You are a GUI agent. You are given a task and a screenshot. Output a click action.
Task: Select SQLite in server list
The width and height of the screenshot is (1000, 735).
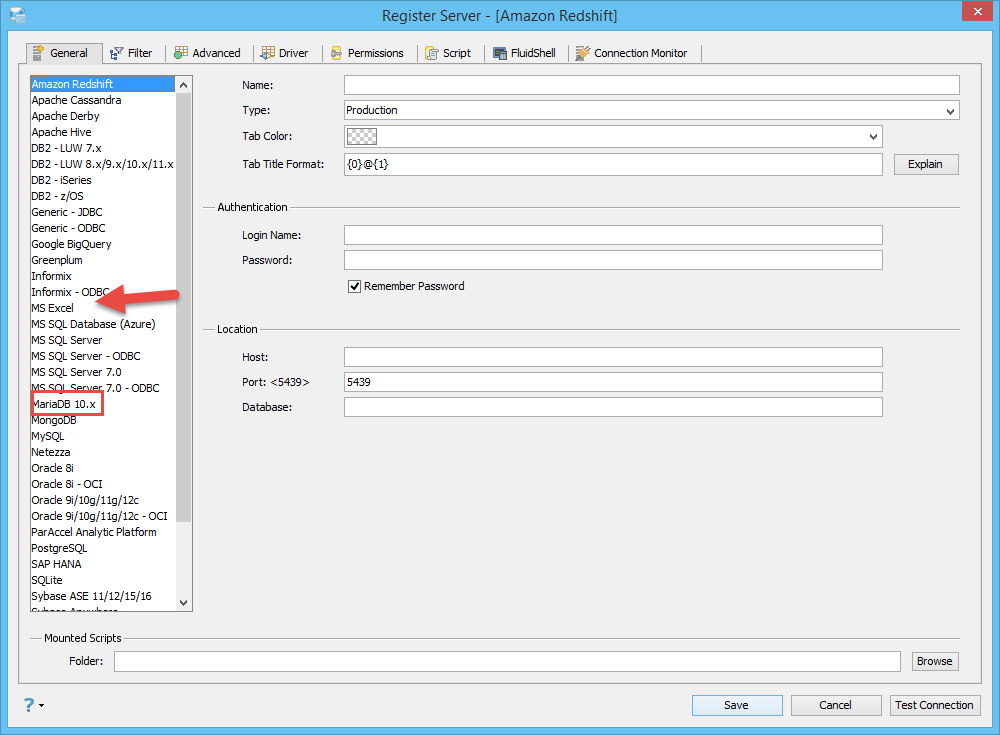103,580
